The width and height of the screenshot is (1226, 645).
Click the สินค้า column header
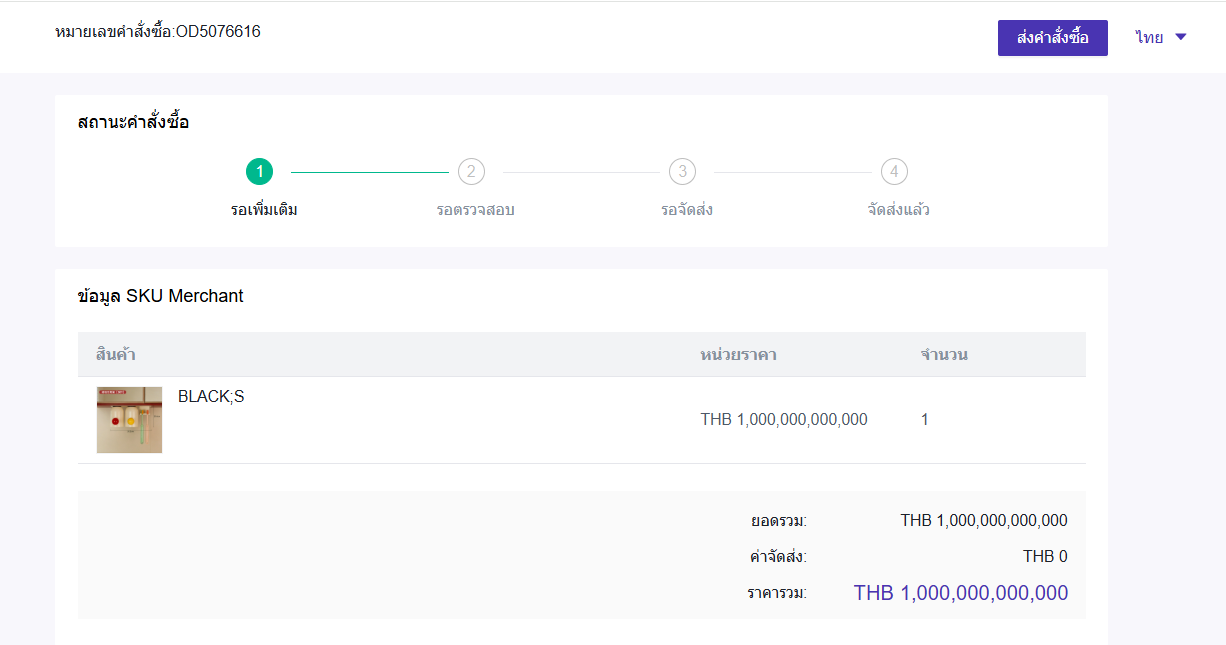[x=116, y=355]
